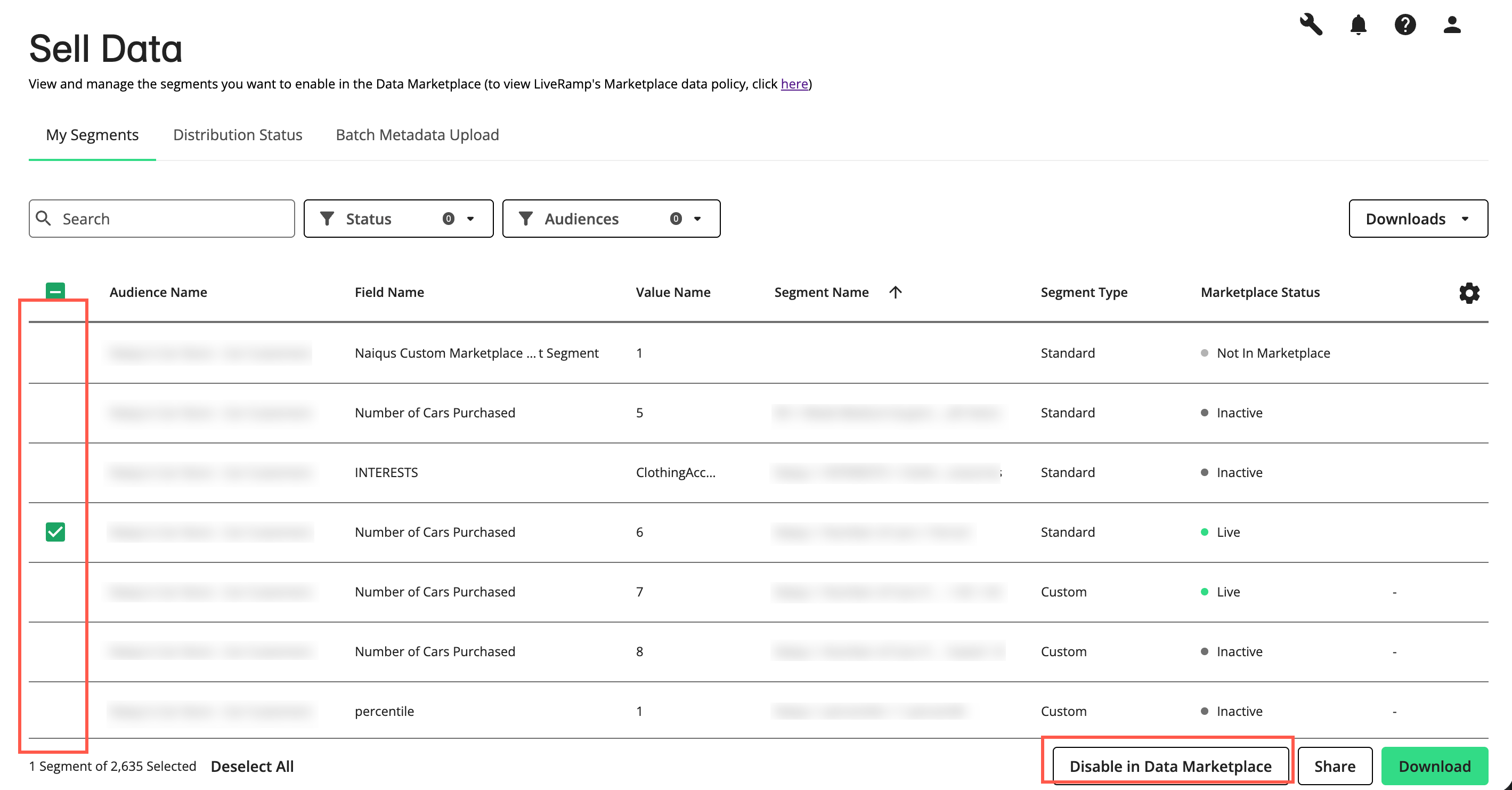Open the help question mark icon
The width and height of the screenshot is (1512, 790).
[1405, 25]
